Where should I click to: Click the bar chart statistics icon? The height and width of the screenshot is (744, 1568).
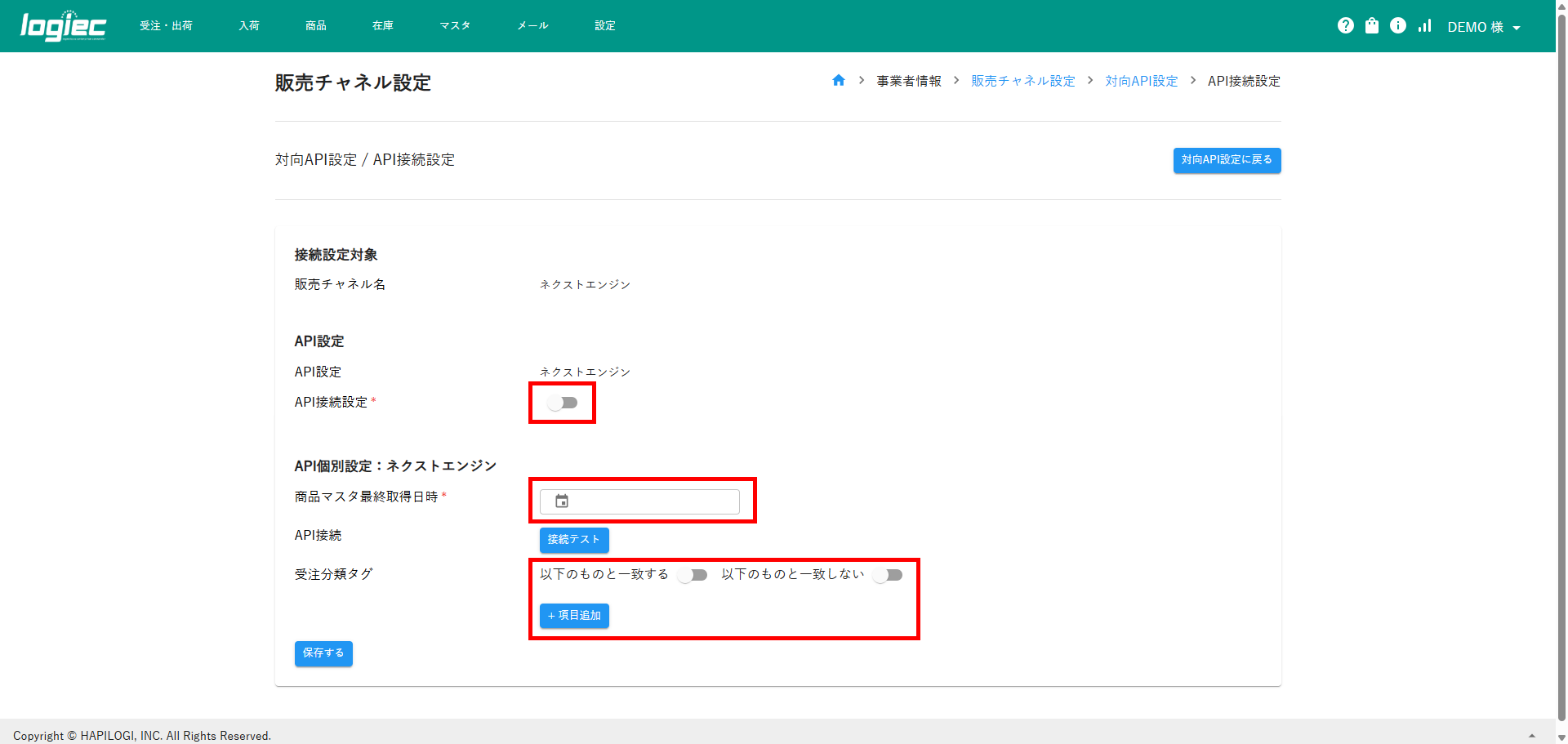1425,26
